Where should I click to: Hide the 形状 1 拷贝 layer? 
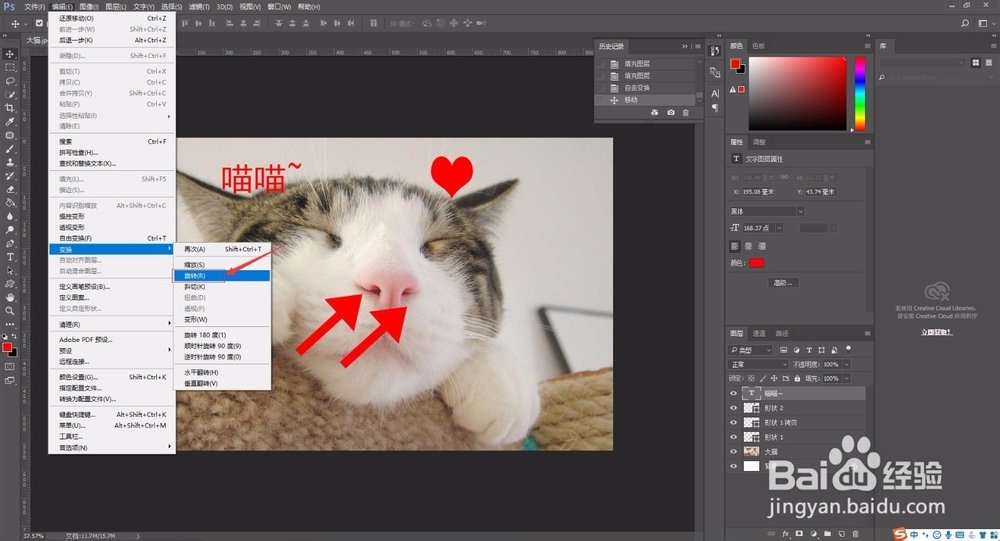pyautogui.click(x=733, y=422)
